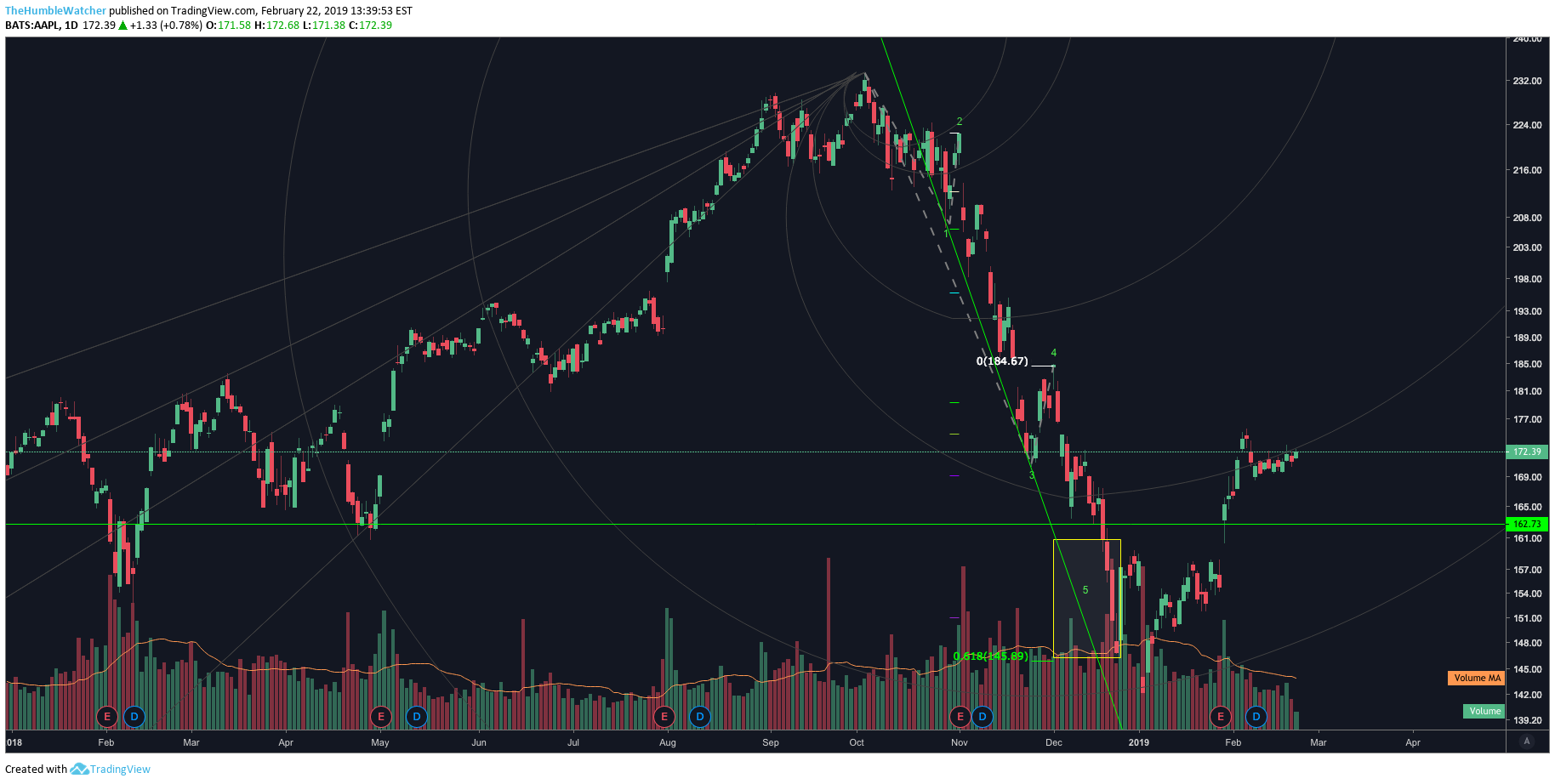Click the L:171.38 low value
Image resolution: width=1555 pixels, height=784 pixels.
tap(324, 26)
